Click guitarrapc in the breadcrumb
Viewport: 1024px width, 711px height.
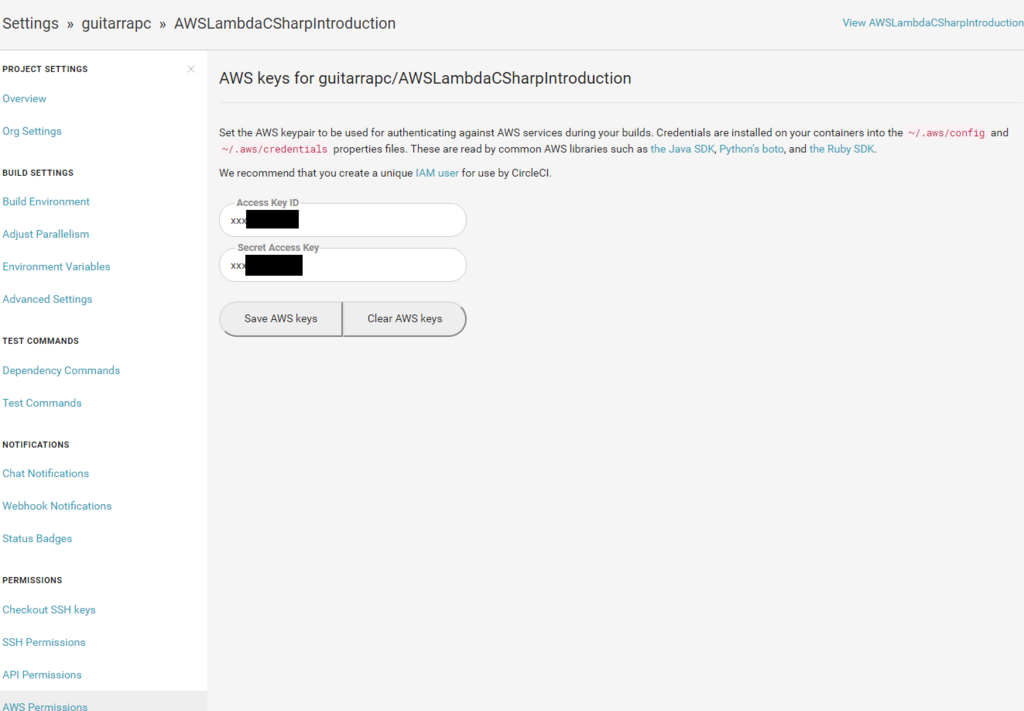[116, 24]
